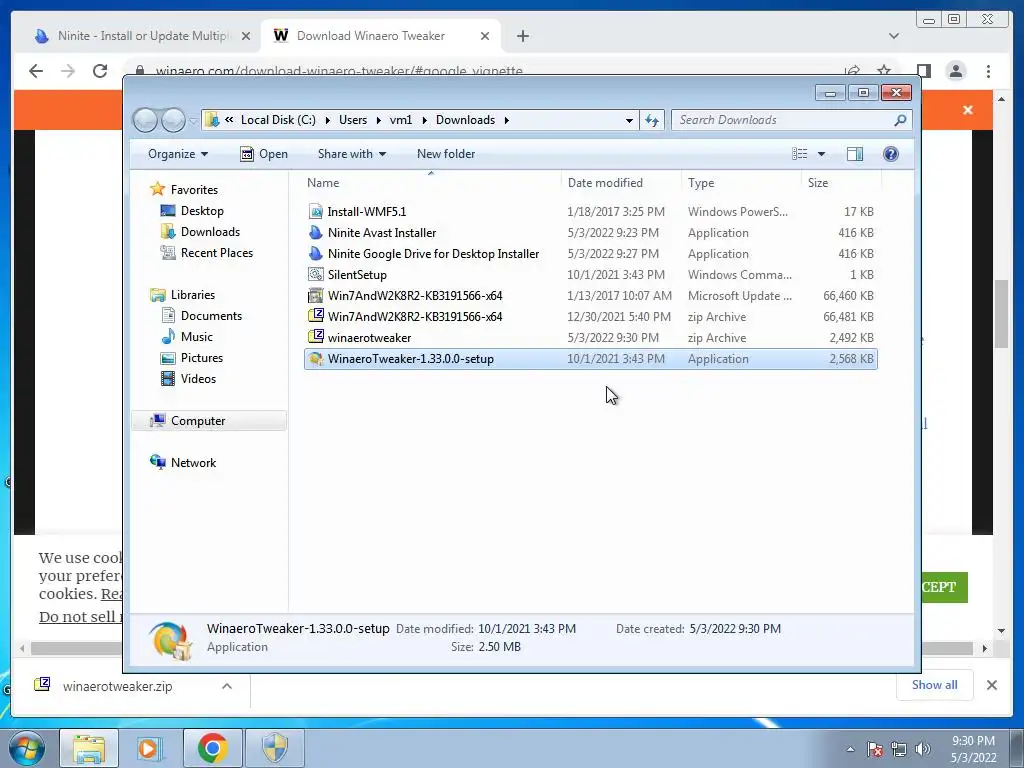This screenshot has width=1024, height=768.
Task: Click Explorer forward navigation arrow
Action: coord(173,120)
